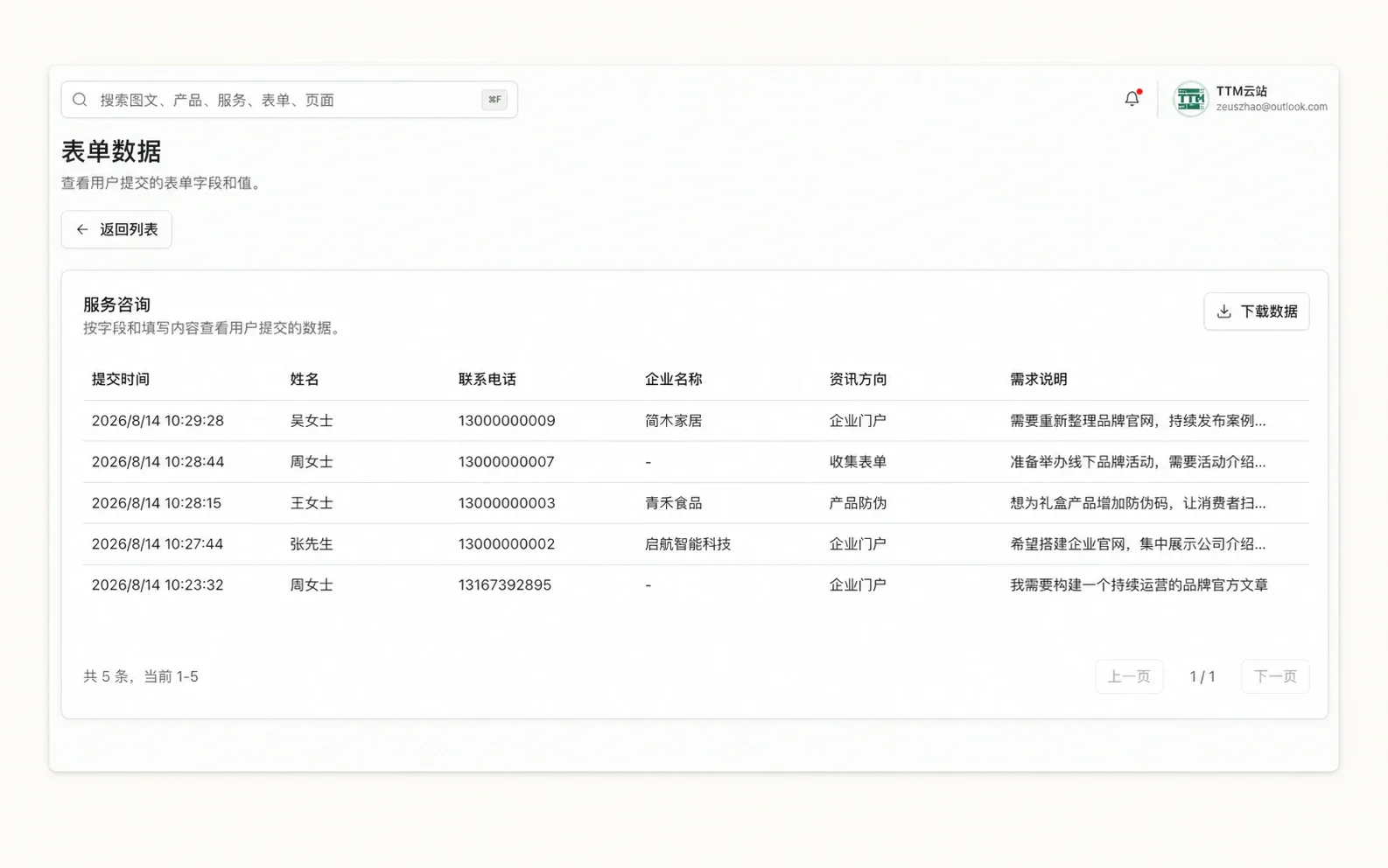Click the 资讯方向 column header
Viewport: 1388px width, 868px height.
click(858, 379)
